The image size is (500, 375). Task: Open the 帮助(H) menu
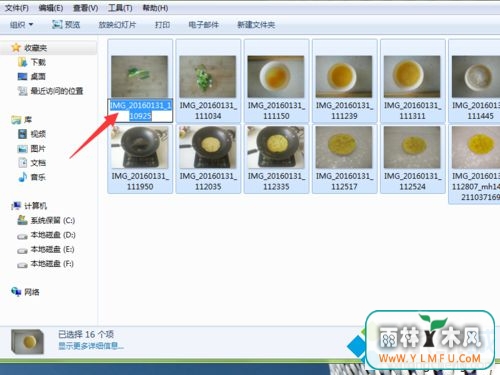155,8
